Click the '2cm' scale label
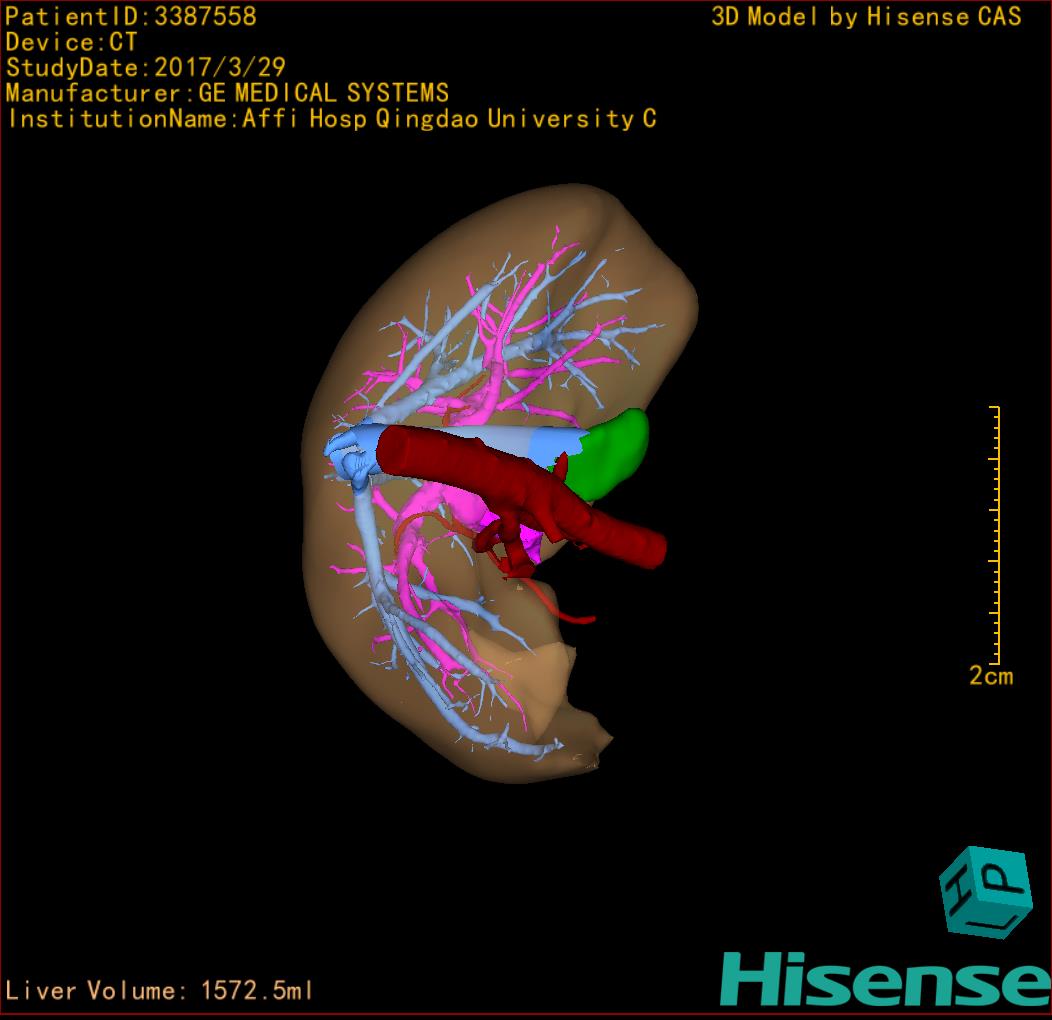The height and width of the screenshot is (1020, 1052). 991,676
